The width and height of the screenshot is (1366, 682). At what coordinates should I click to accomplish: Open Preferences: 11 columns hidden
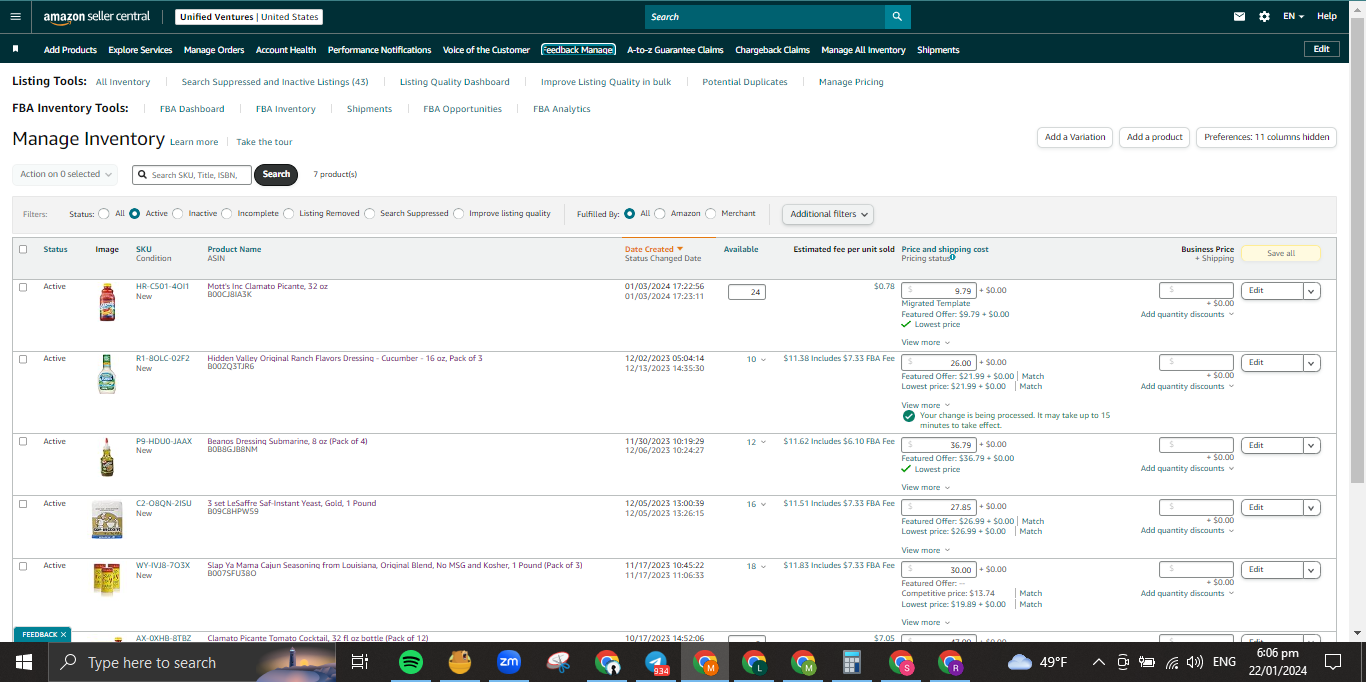point(1267,137)
